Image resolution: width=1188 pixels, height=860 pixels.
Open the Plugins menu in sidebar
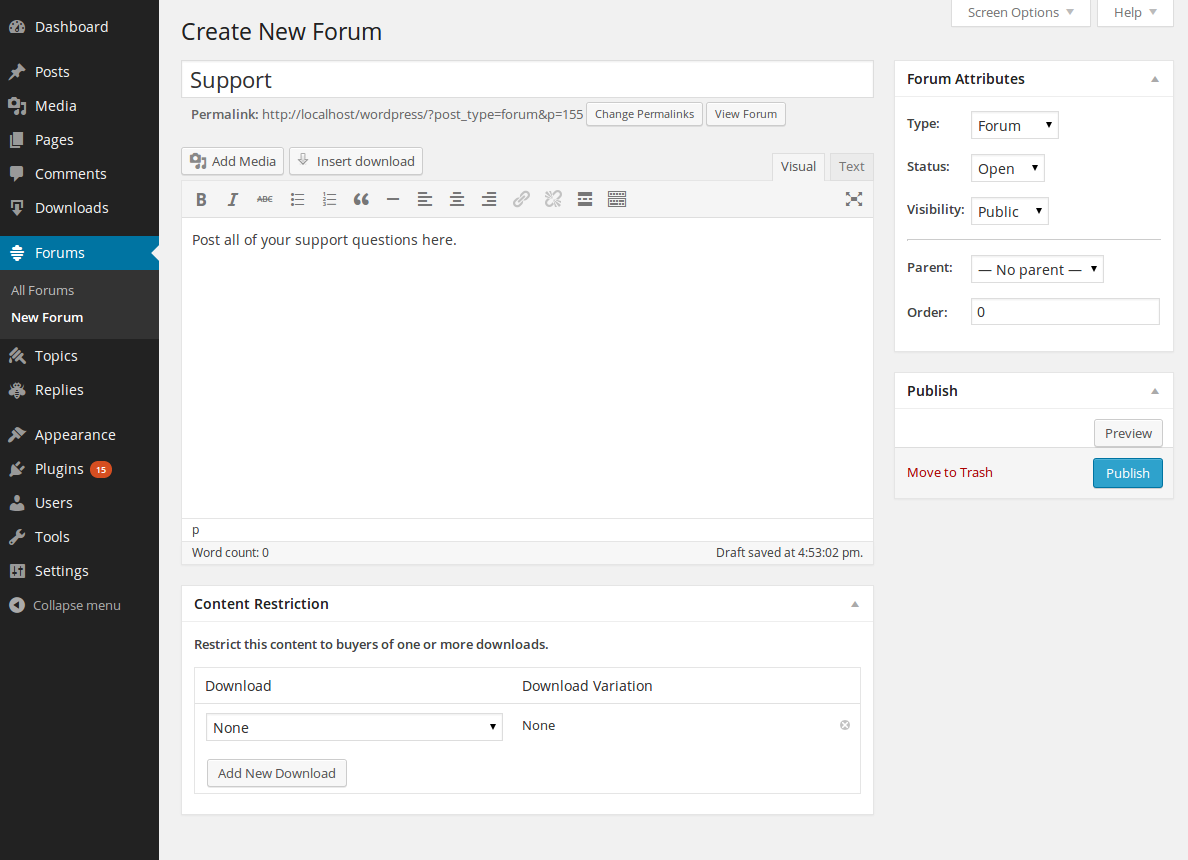(59, 469)
